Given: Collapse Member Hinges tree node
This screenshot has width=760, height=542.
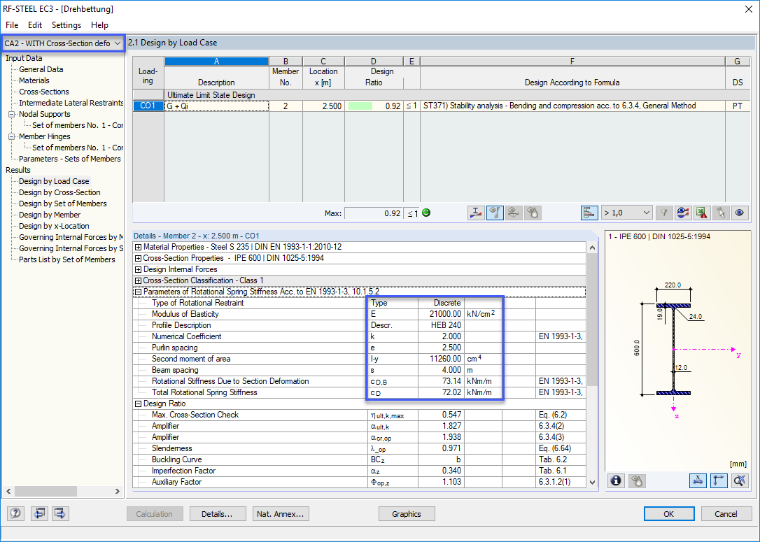Looking at the screenshot, I should pyautogui.click(x=12, y=137).
